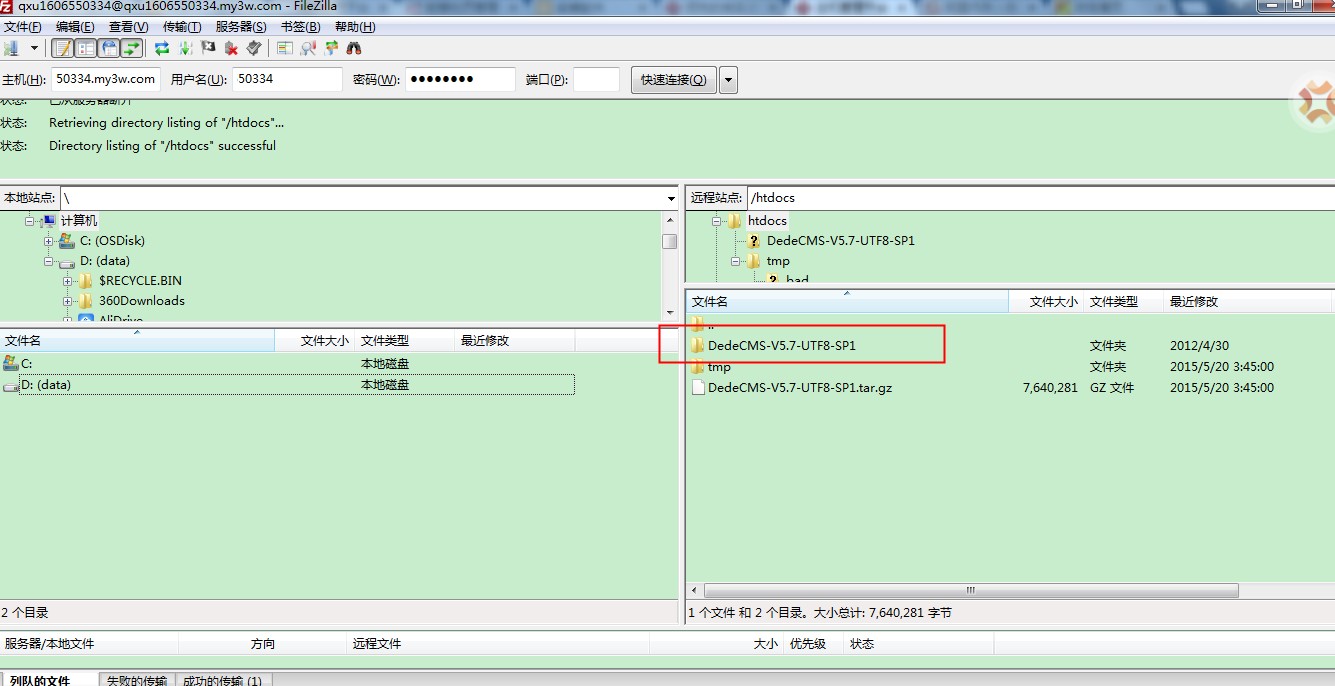The width and height of the screenshot is (1335, 686).
Task: Collapse the remote htdocs tree node
Action: pyautogui.click(x=717, y=221)
